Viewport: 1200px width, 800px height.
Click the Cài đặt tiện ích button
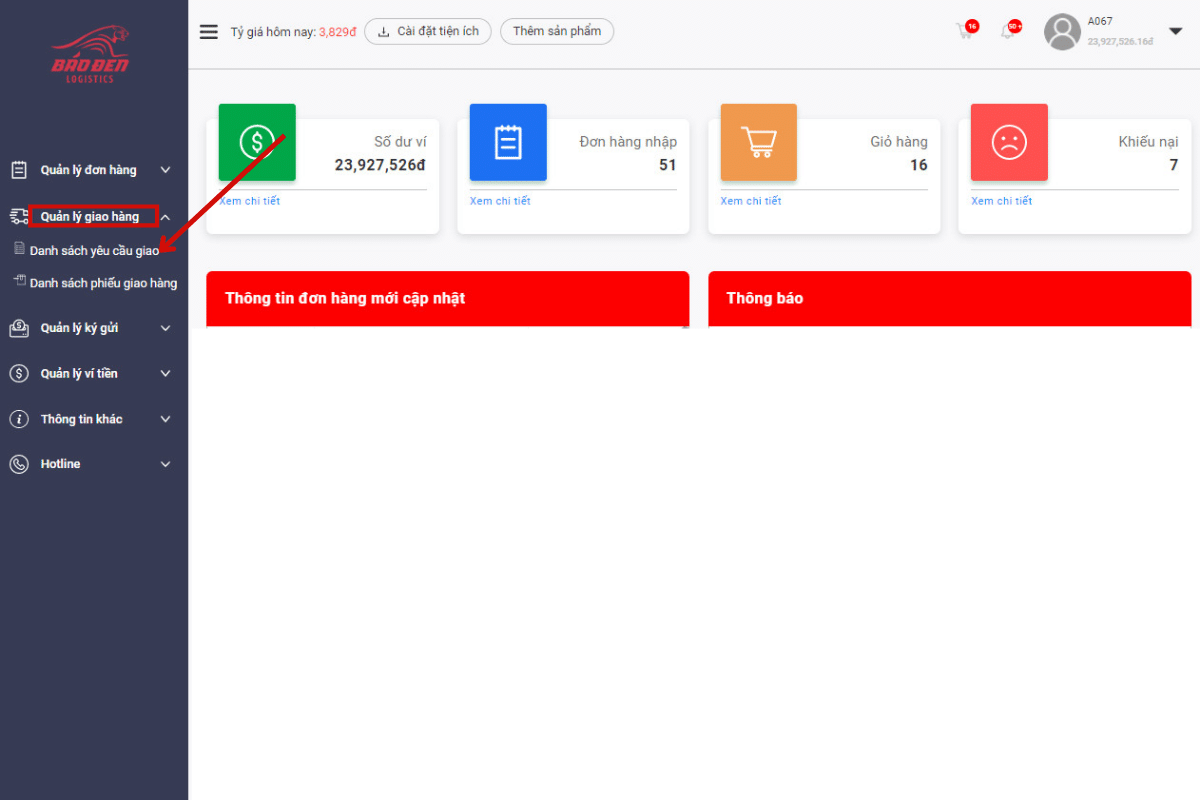[x=428, y=31]
